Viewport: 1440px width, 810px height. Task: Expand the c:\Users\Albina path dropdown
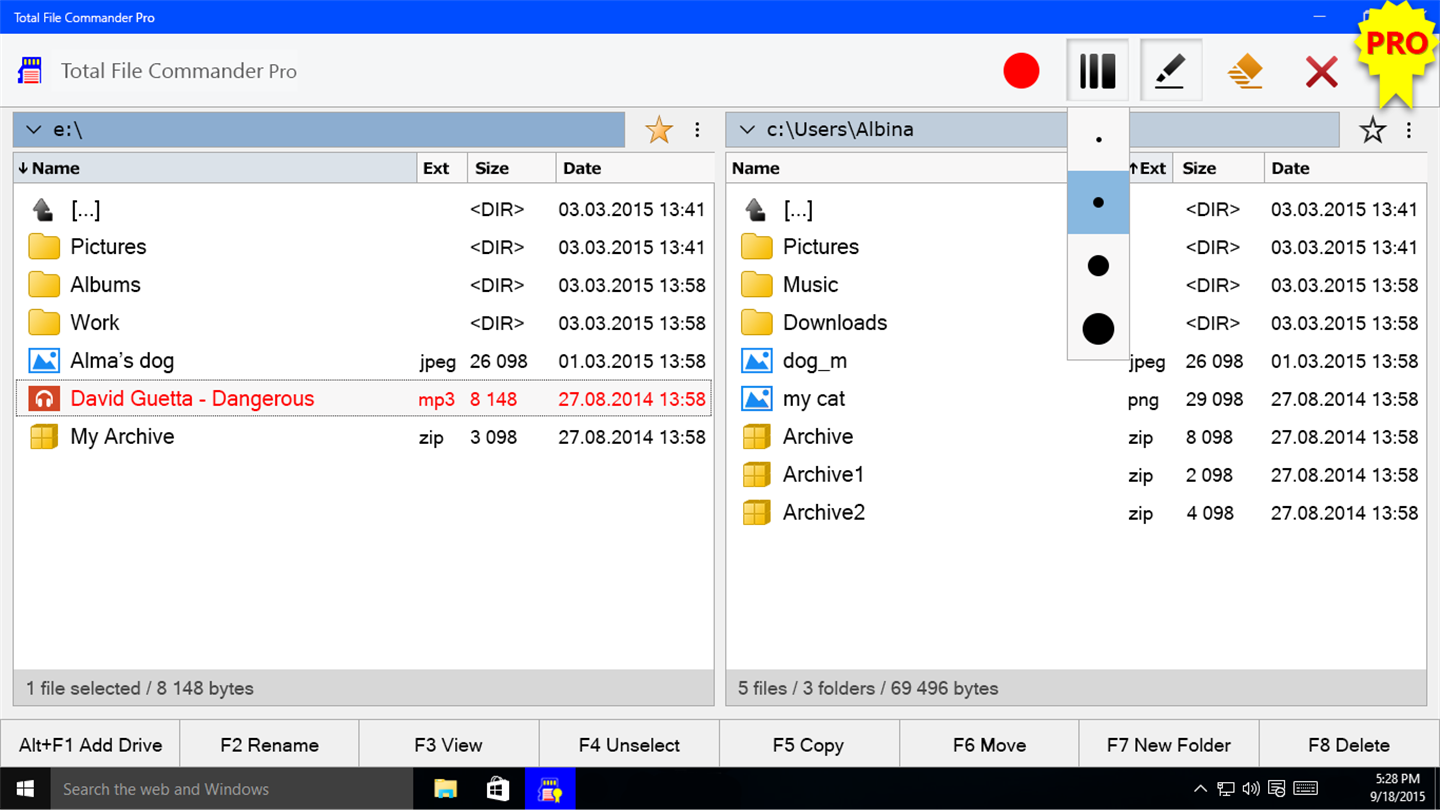click(x=747, y=130)
